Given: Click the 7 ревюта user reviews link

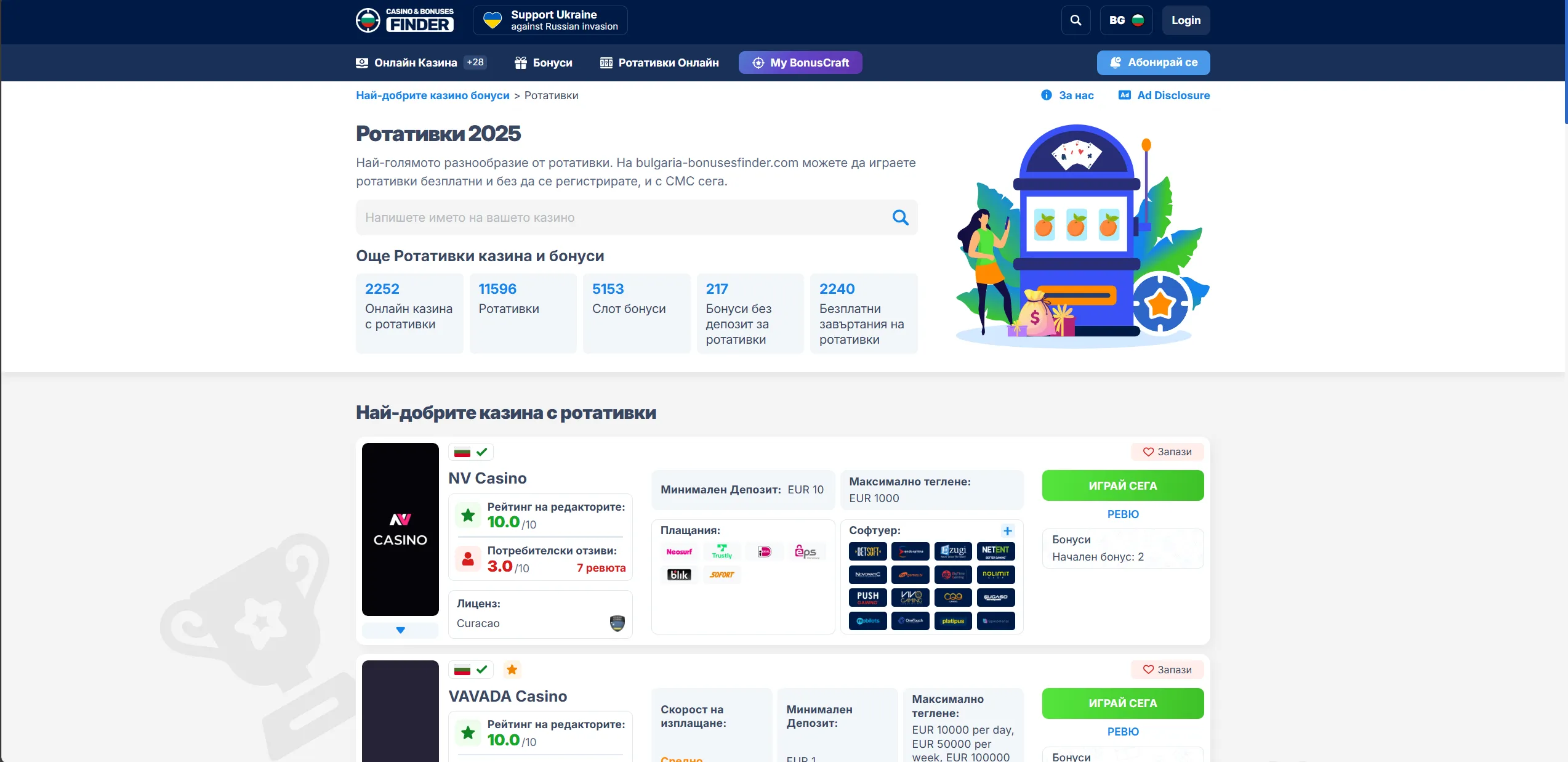Looking at the screenshot, I should pyautogui.click(x=601, y=568).
